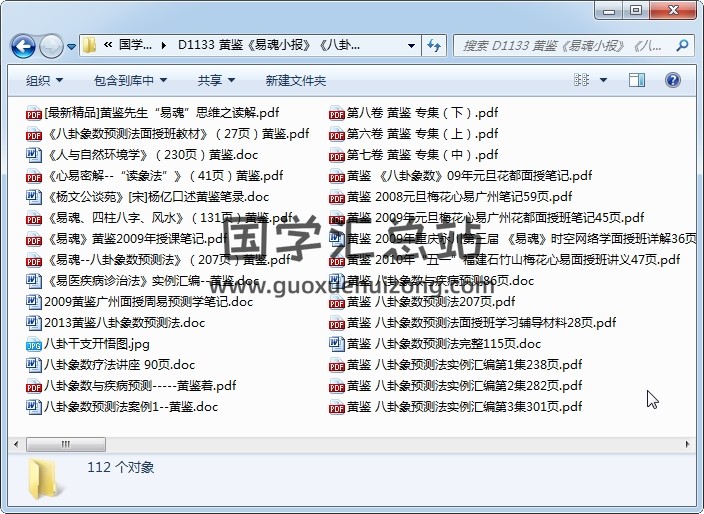Select 《心易密解--"读象法"》 pdf icon
This screenshot has width=704, height=514.
click(x=34, y=176)
